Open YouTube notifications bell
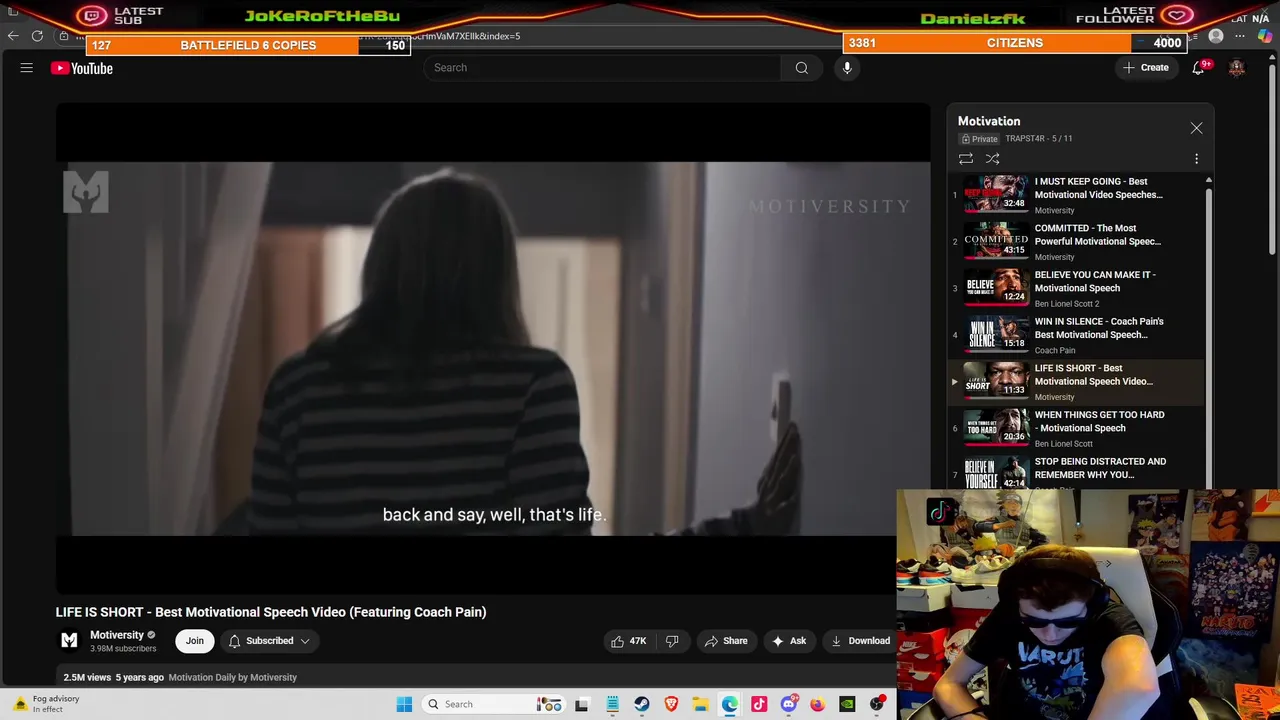Viewport: 1280px width, 720px height. coord(1198,68)
